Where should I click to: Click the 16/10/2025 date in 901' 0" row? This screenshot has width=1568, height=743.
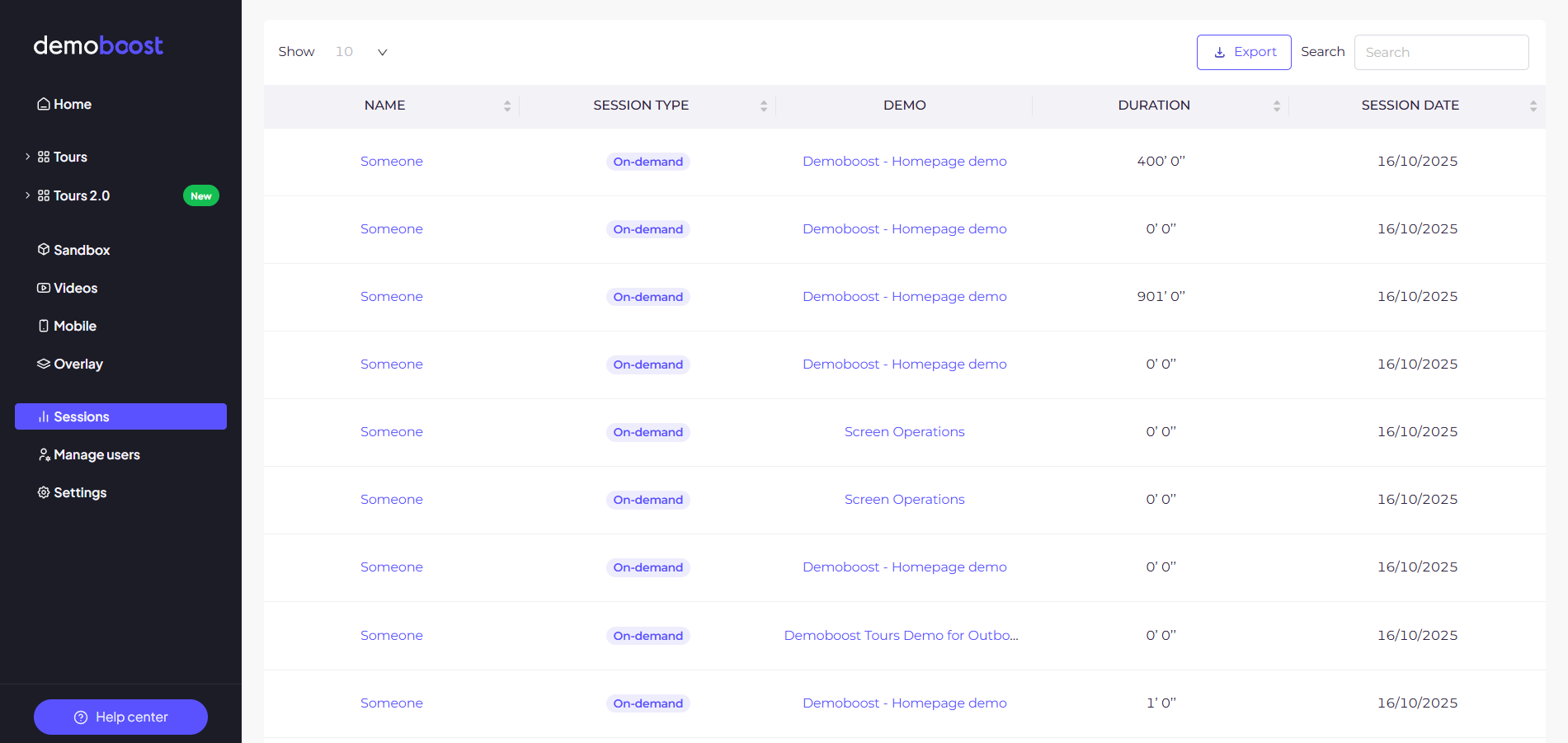coord(1417,296)
